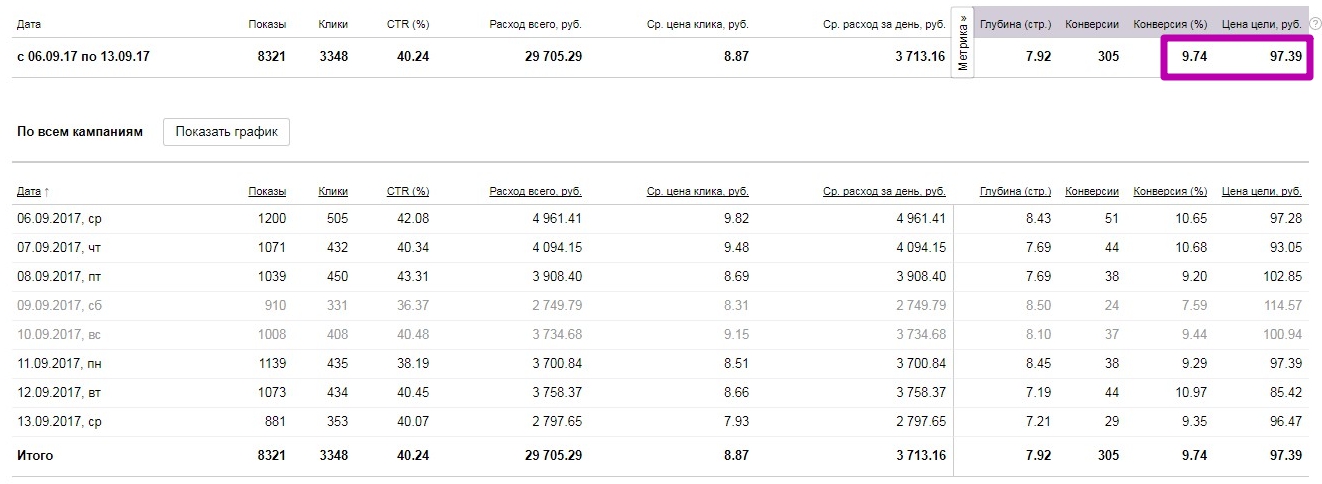Click the help question mark icon

(x=1315, y=23)
